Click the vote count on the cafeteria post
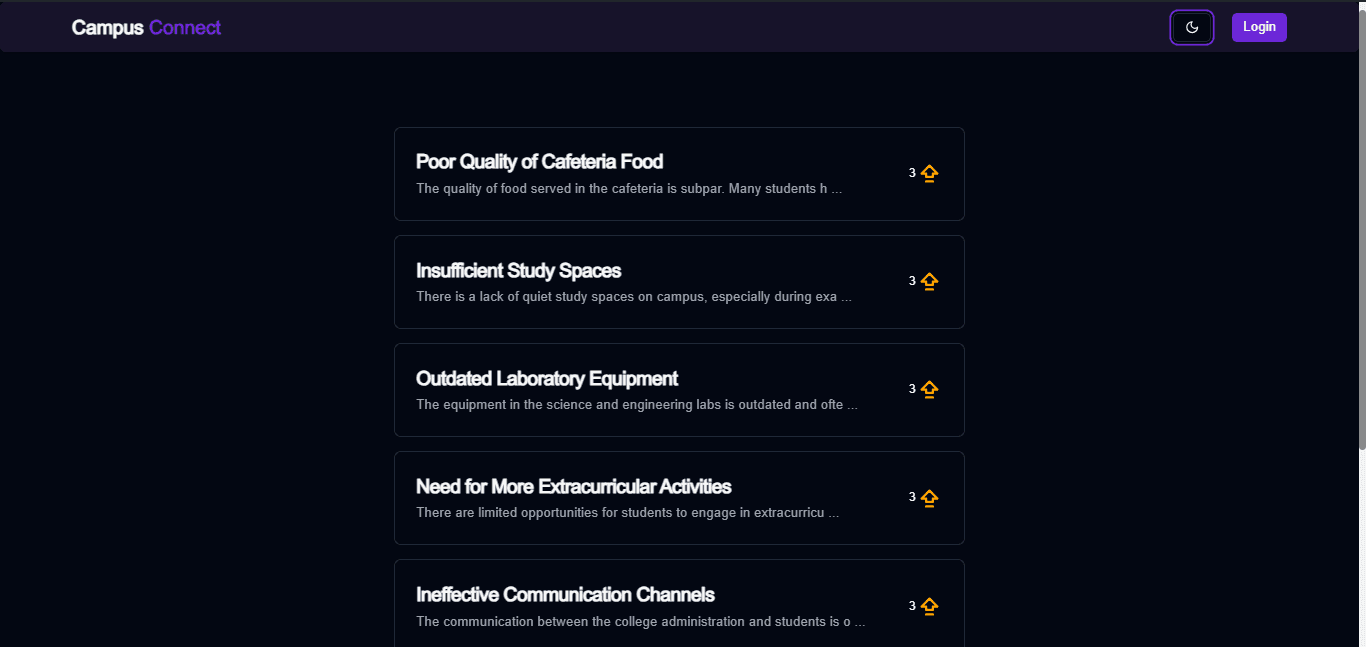This screenshot has width=1366, height=647. 912,173
